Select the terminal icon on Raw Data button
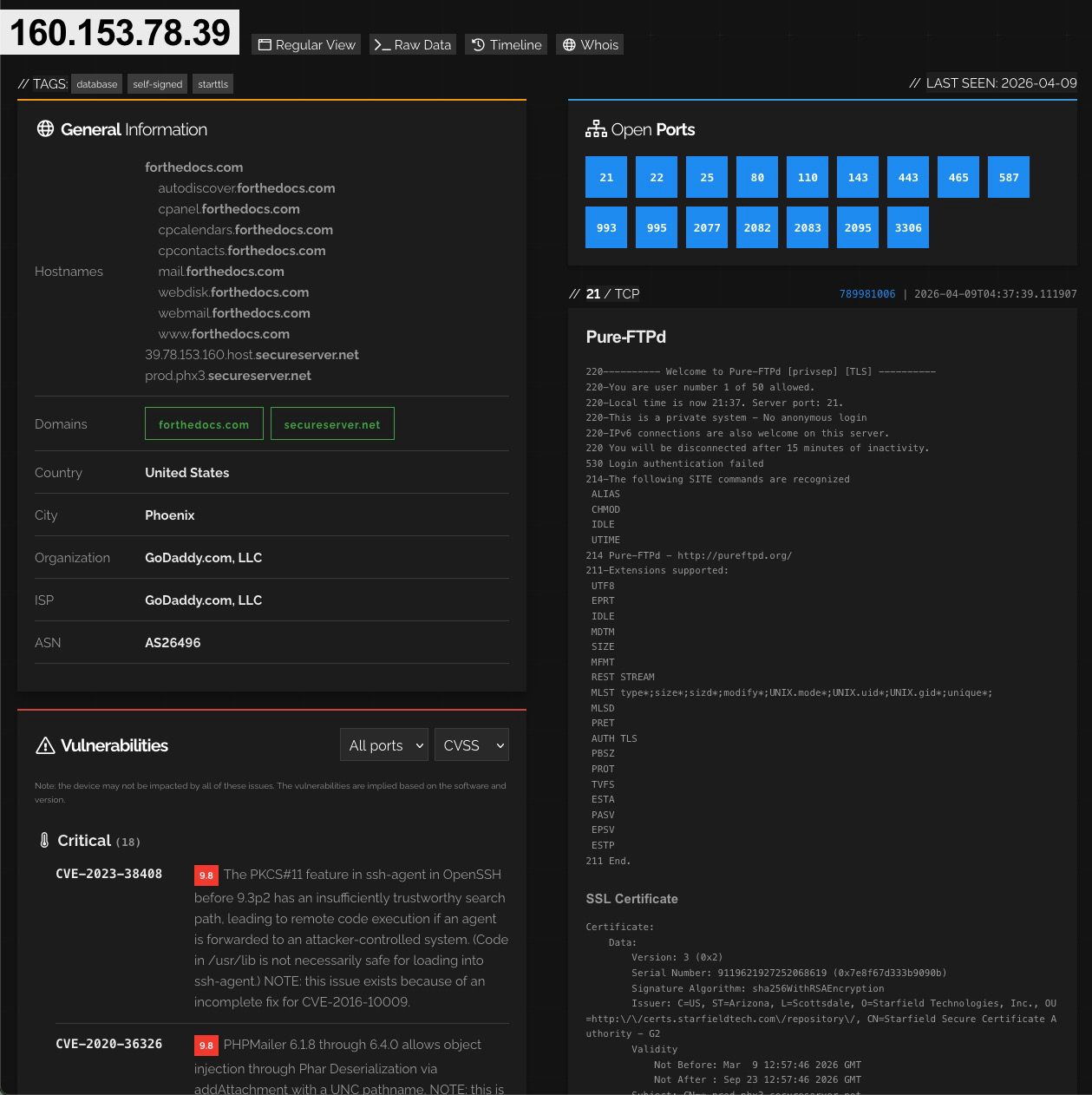The width and height of the screenshot is (1092, 1095). pos(384,44)
